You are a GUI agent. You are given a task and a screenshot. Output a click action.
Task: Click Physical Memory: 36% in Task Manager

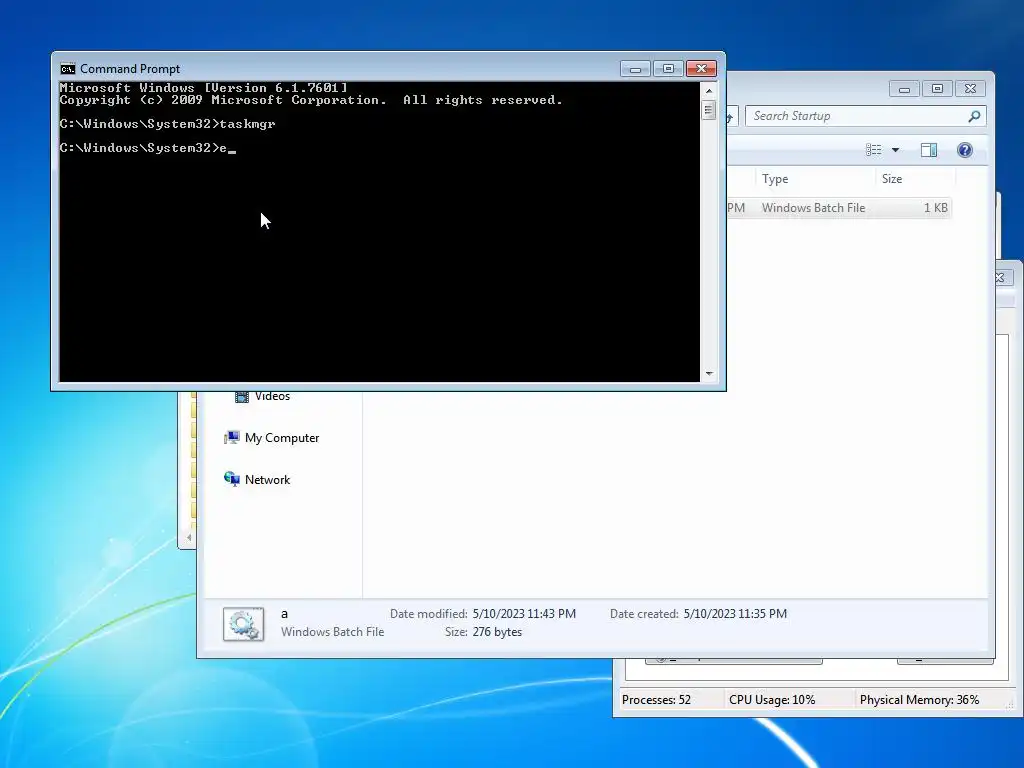point(920,700)
